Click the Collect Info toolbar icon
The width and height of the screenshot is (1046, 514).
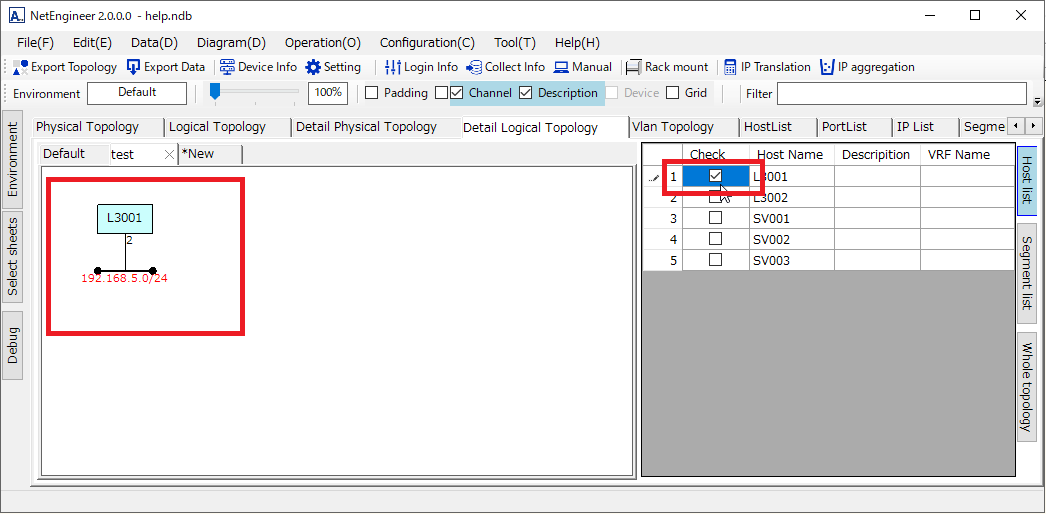pyautogui.click(x=474, y=67)
